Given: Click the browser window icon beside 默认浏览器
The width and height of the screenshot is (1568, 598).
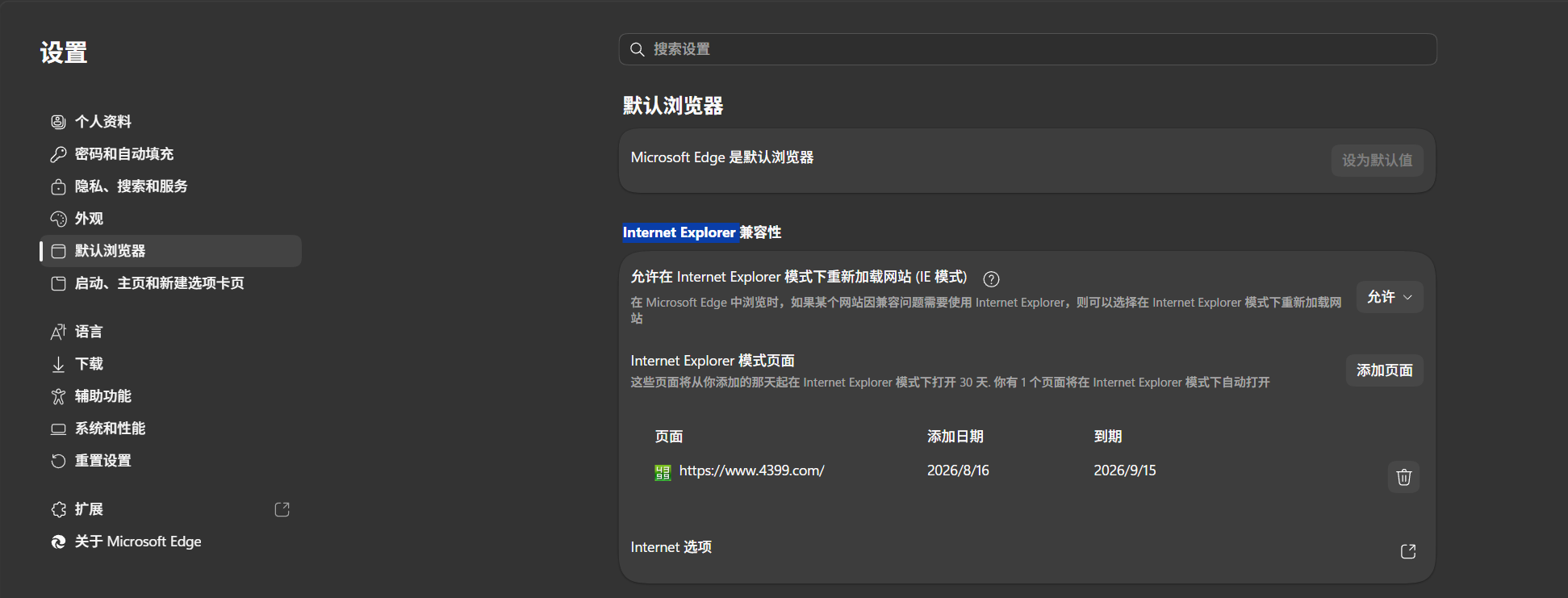Looking at the screenshot, I should point(58,251).
